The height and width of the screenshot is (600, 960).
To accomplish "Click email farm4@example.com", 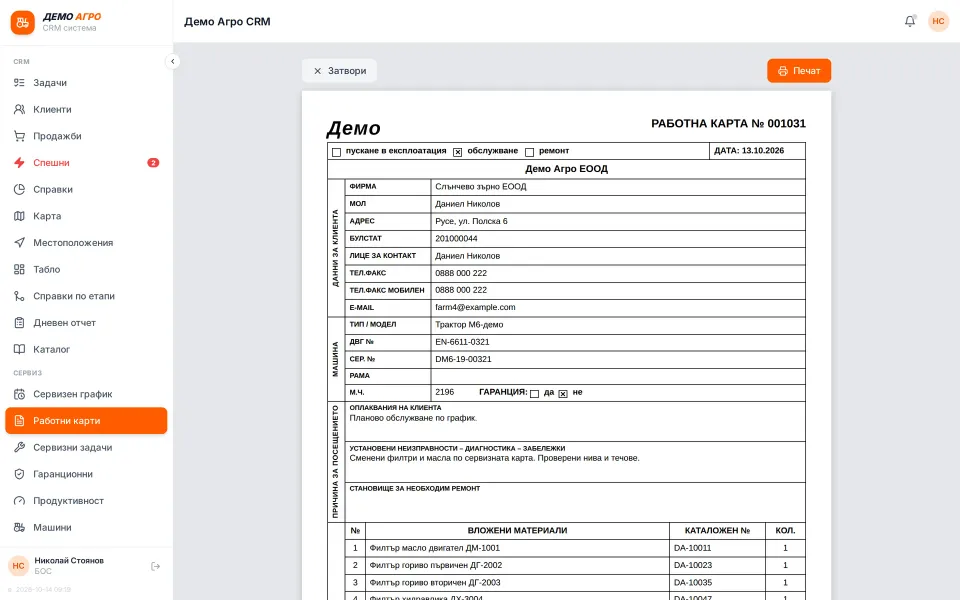I will pos(475,307).
